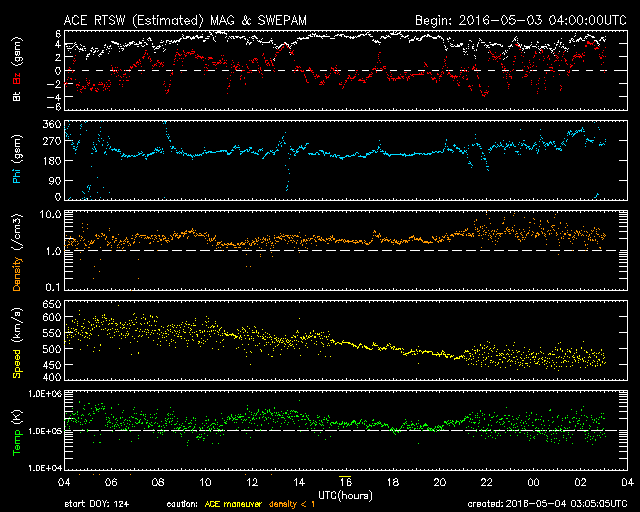This screenshot has height=512, width=640.
Task: Click the start DOY: 124 label
Action: tap(96, 504)
